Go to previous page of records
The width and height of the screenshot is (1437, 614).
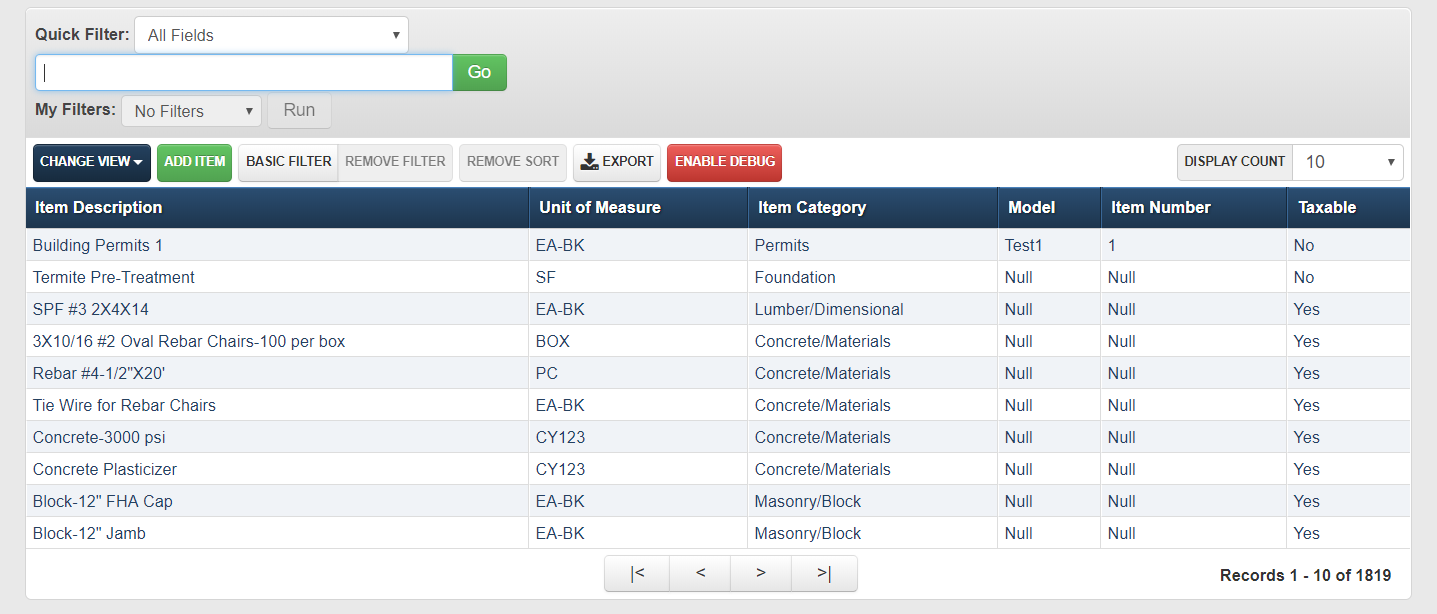point(700,574)
